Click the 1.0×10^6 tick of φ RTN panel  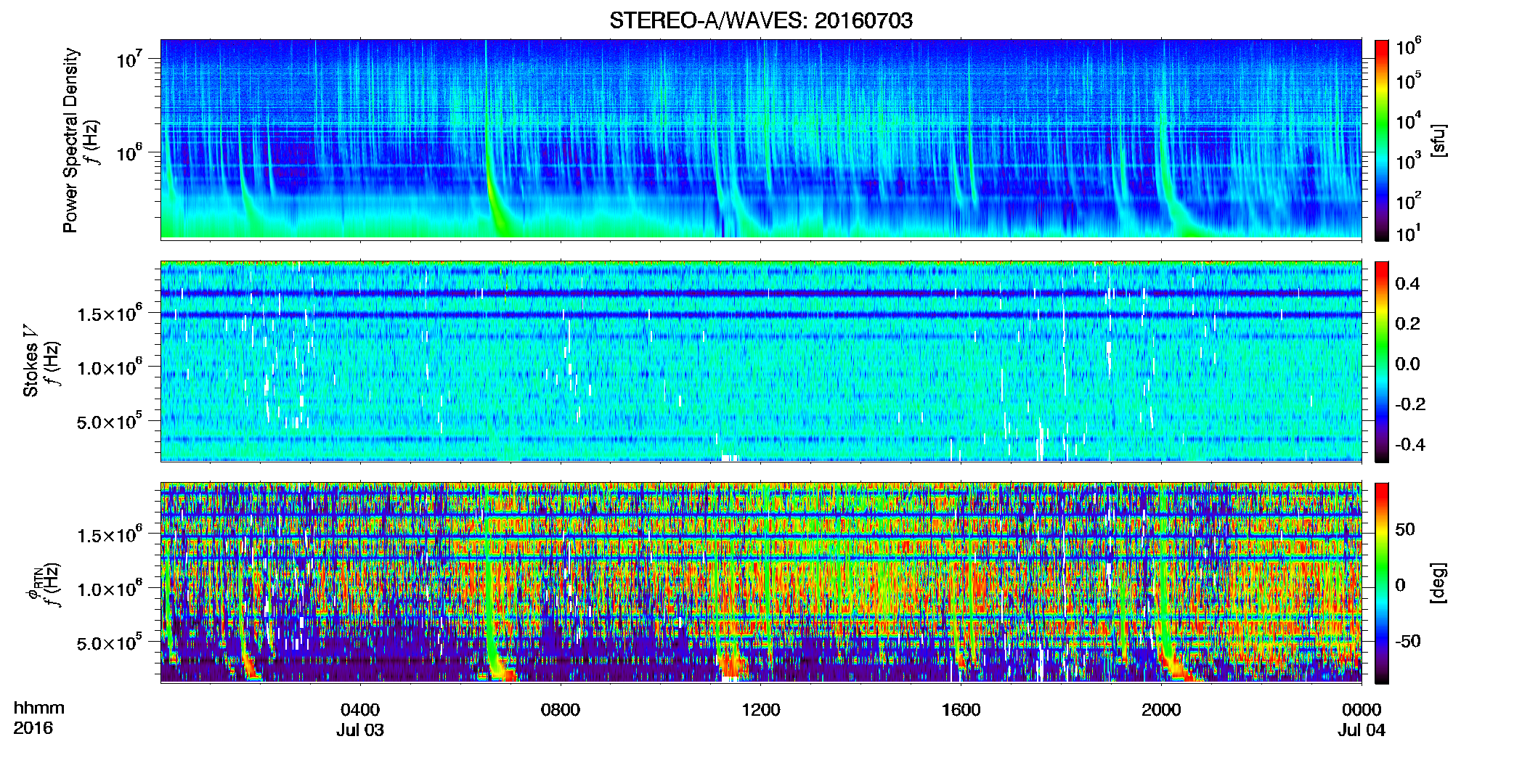coord(110,589)
